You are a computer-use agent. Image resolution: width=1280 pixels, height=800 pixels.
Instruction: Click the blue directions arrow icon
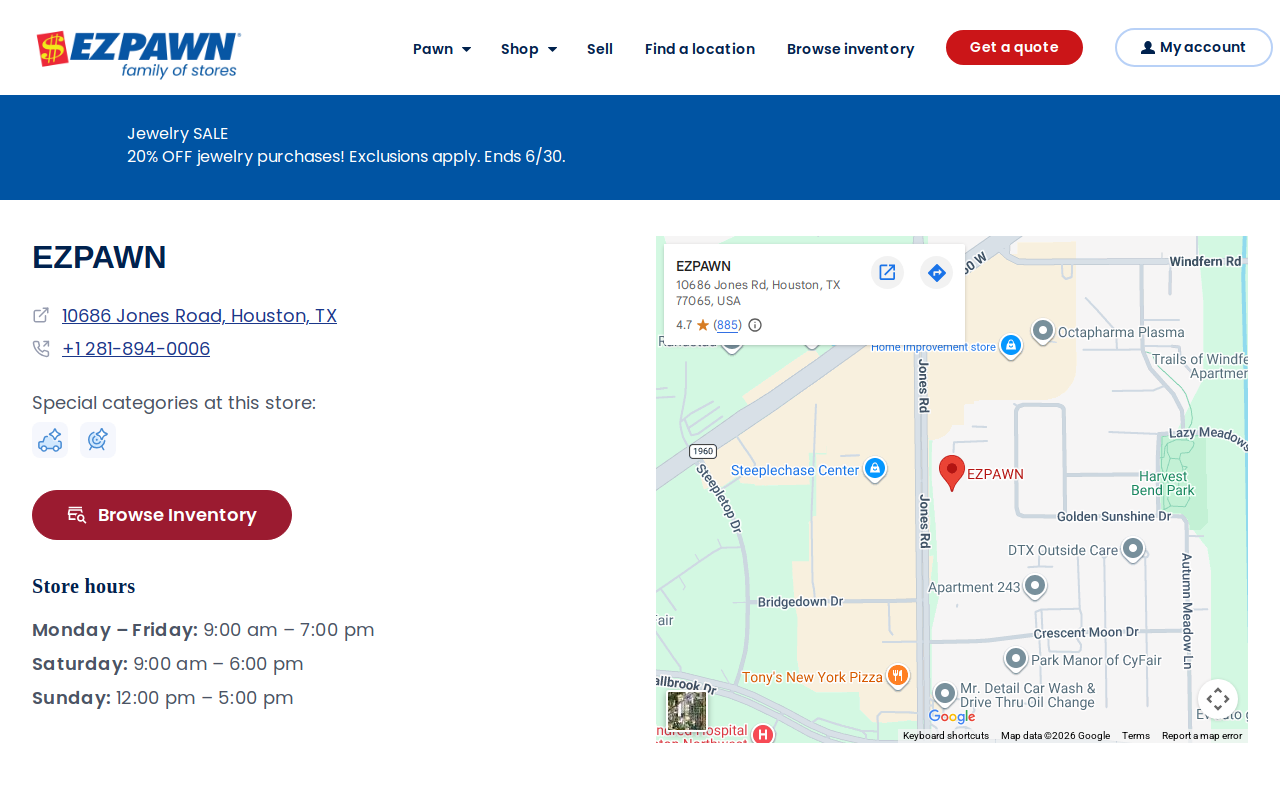[936, 272]
